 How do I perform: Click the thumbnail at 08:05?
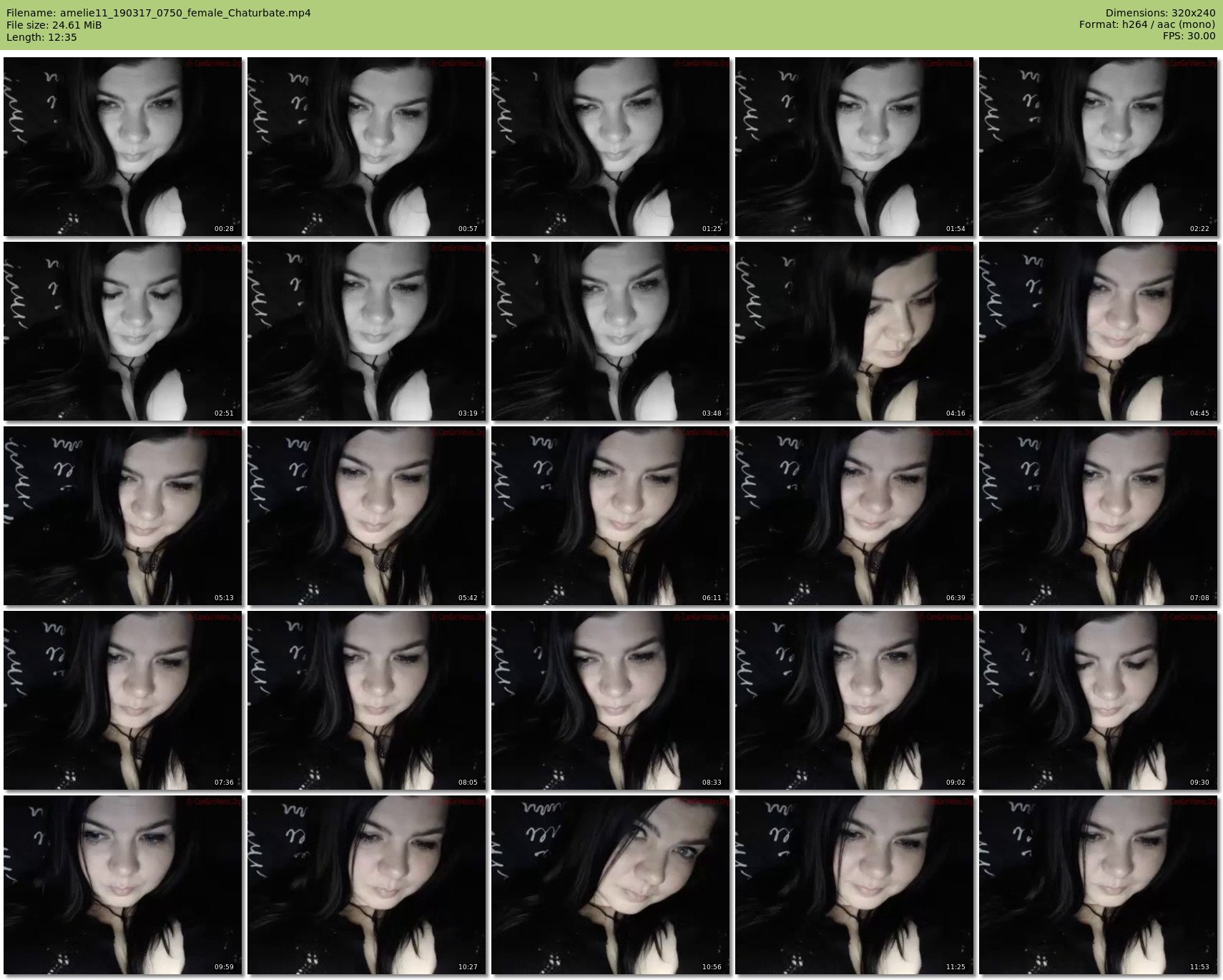coord(367,700)
